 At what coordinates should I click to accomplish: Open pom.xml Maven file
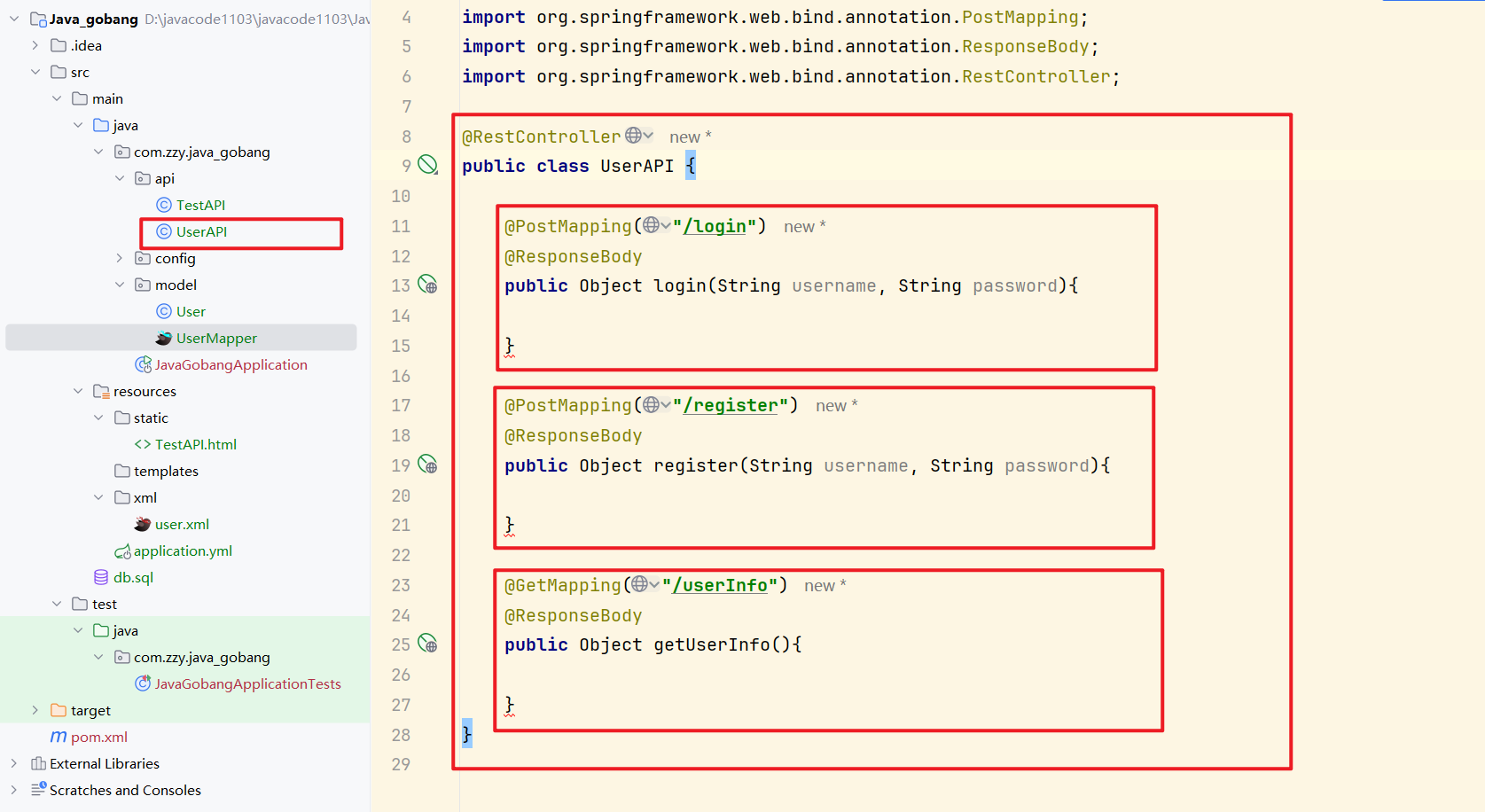99,737
